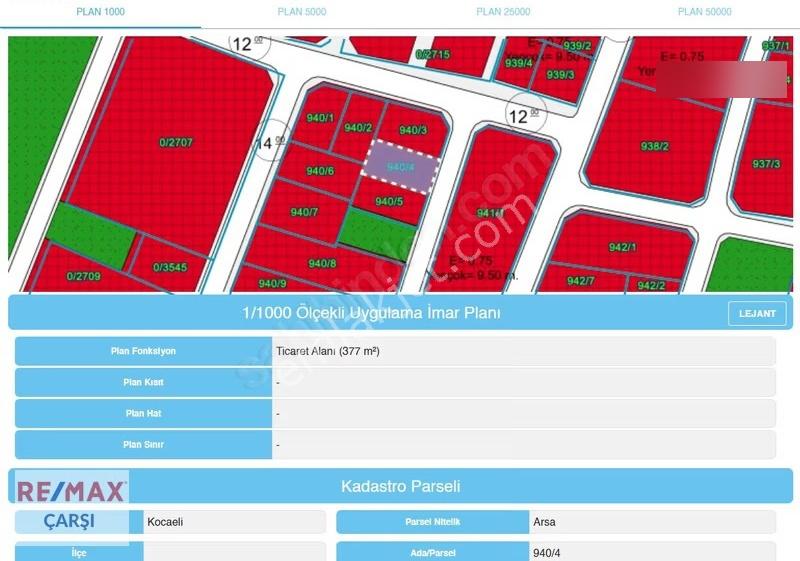Image resolution: width=800 pixels, height=561 pixels.
Task: Select parcel 0/2707 on the map
Action: pyautogui.click(x=176, y=143)
